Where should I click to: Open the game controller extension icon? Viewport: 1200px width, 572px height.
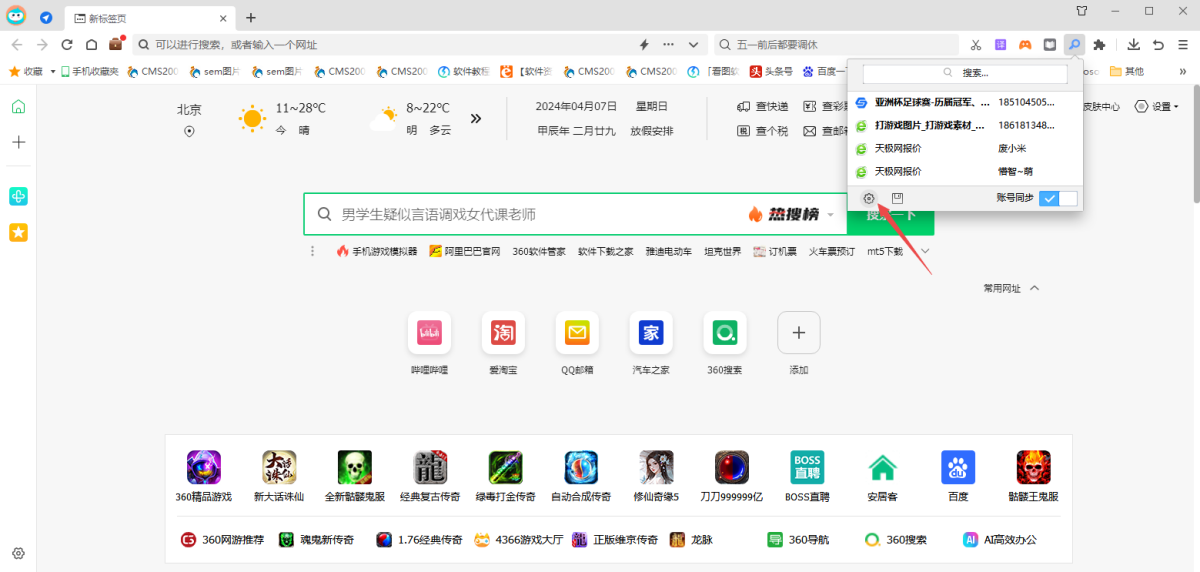pyautogui.click(x=1025, y=45)
